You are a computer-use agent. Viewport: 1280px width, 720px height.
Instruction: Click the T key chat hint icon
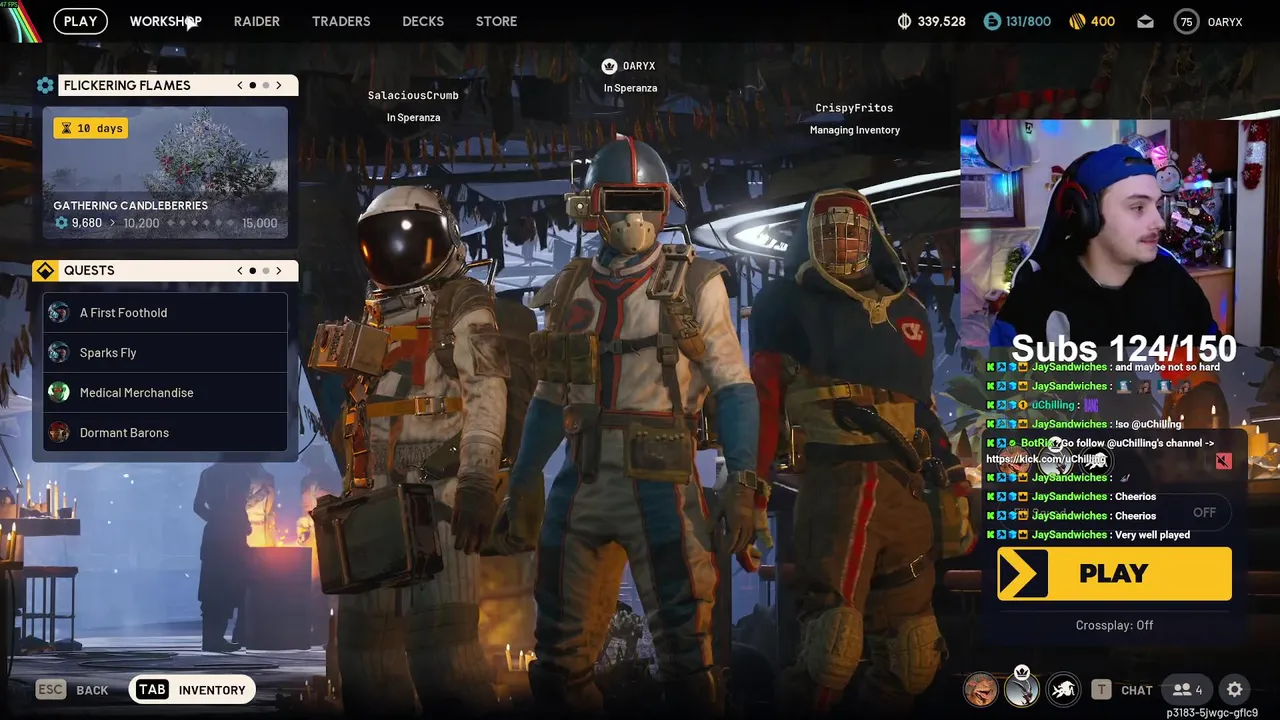1101,689
